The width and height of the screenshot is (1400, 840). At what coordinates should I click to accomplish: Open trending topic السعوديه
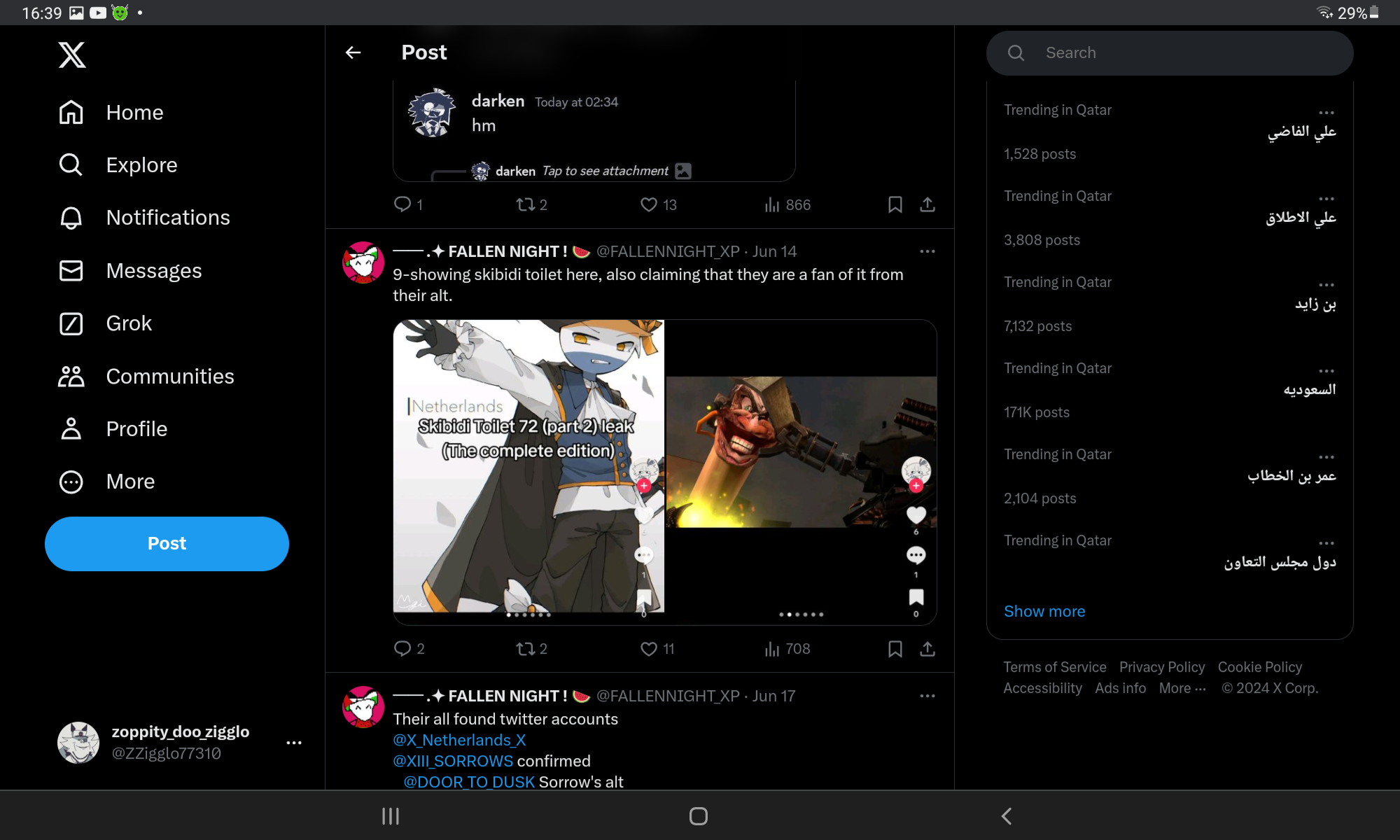(1310, 390)
